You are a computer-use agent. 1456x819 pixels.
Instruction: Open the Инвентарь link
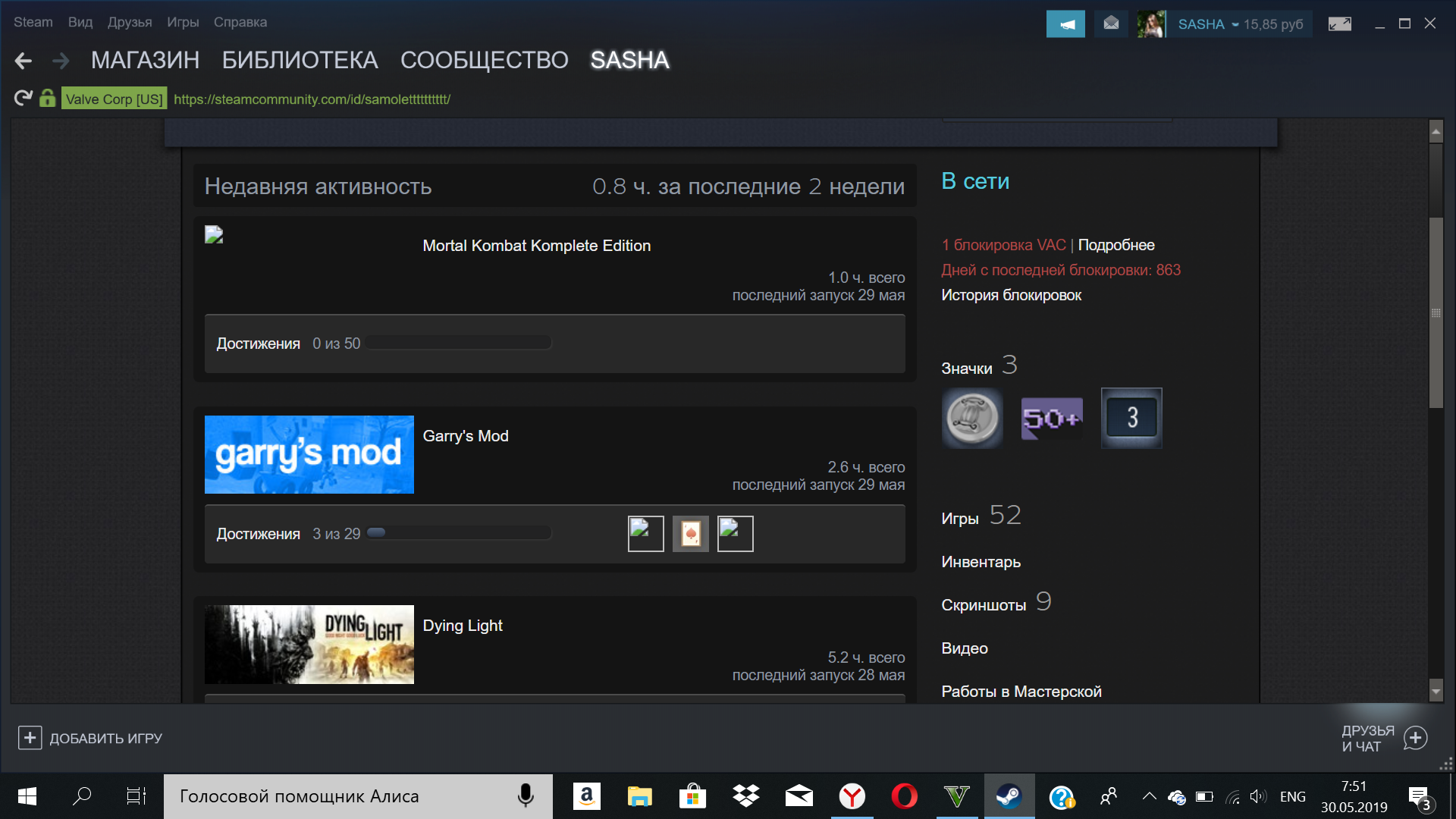pos(981,562)
